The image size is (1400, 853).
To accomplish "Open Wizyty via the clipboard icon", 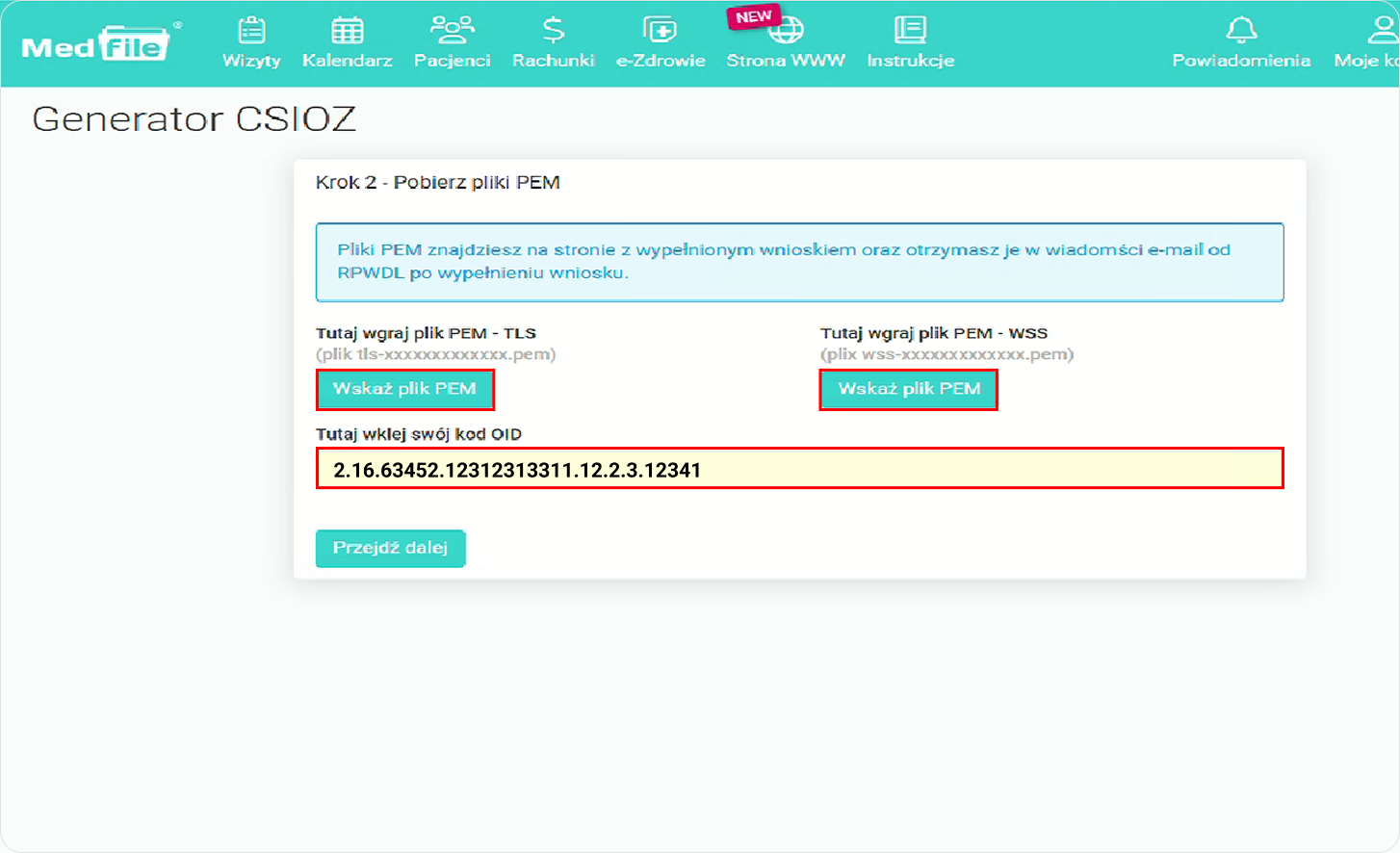I will click(x=251, y=30).
